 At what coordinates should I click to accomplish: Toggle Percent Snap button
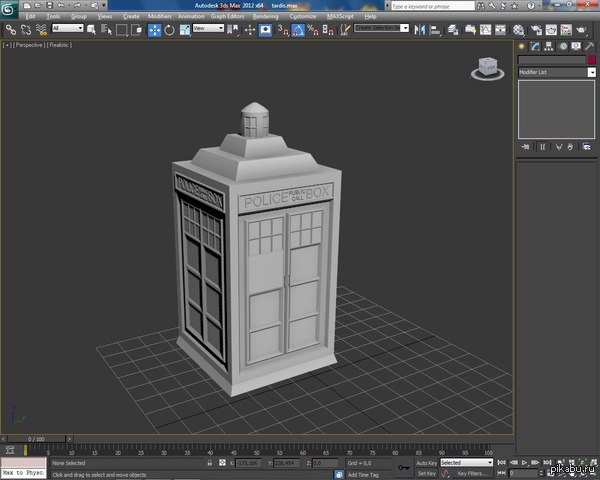(313, 30)
